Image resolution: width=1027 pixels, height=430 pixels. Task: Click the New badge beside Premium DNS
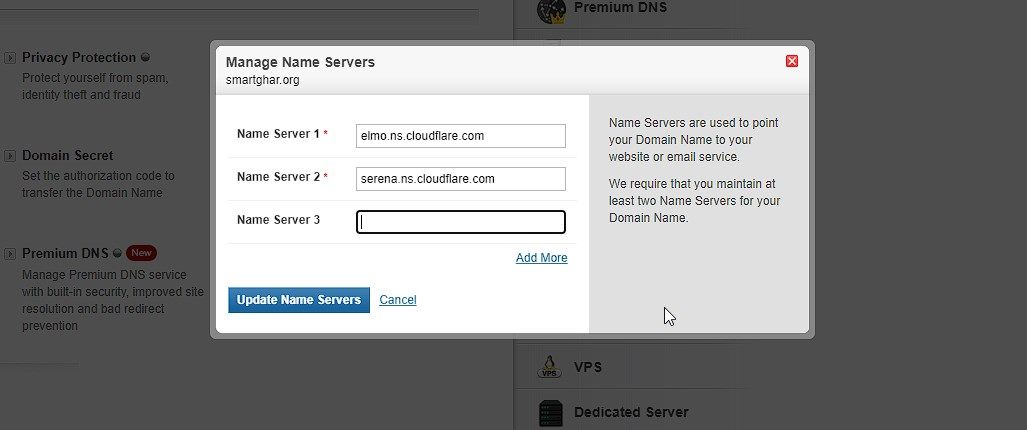(x=141, y=253)
